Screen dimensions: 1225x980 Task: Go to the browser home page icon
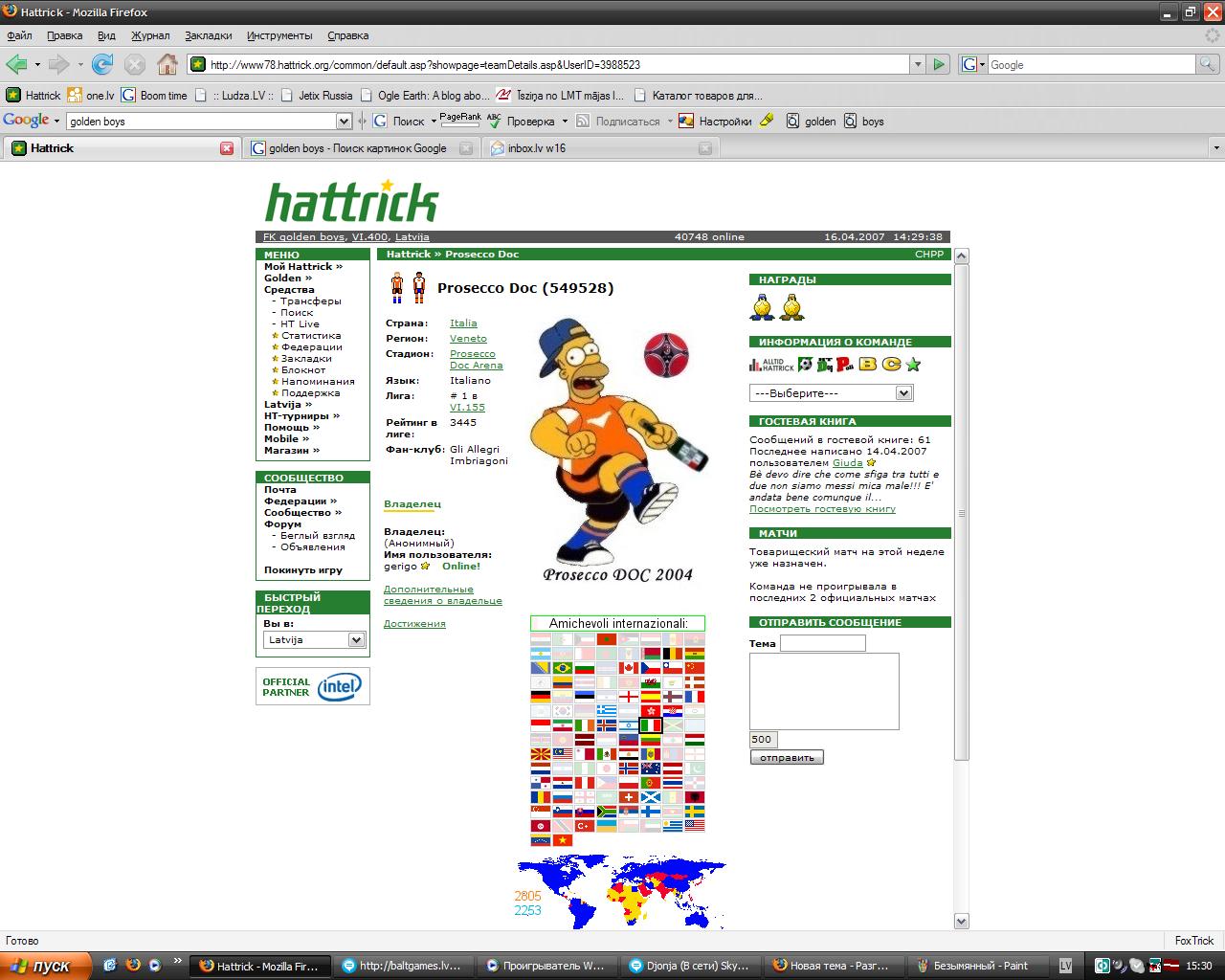click(x=167, y=64)
